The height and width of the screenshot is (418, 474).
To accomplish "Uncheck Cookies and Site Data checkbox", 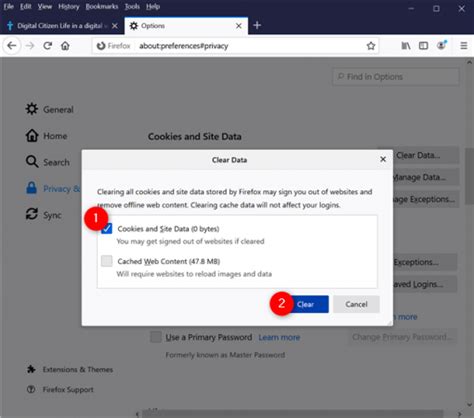I will click(107, 229).
